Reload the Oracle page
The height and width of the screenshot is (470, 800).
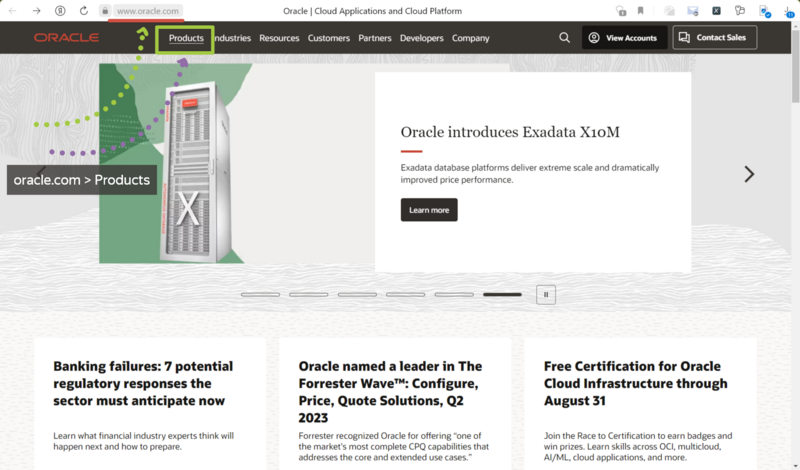84,11
